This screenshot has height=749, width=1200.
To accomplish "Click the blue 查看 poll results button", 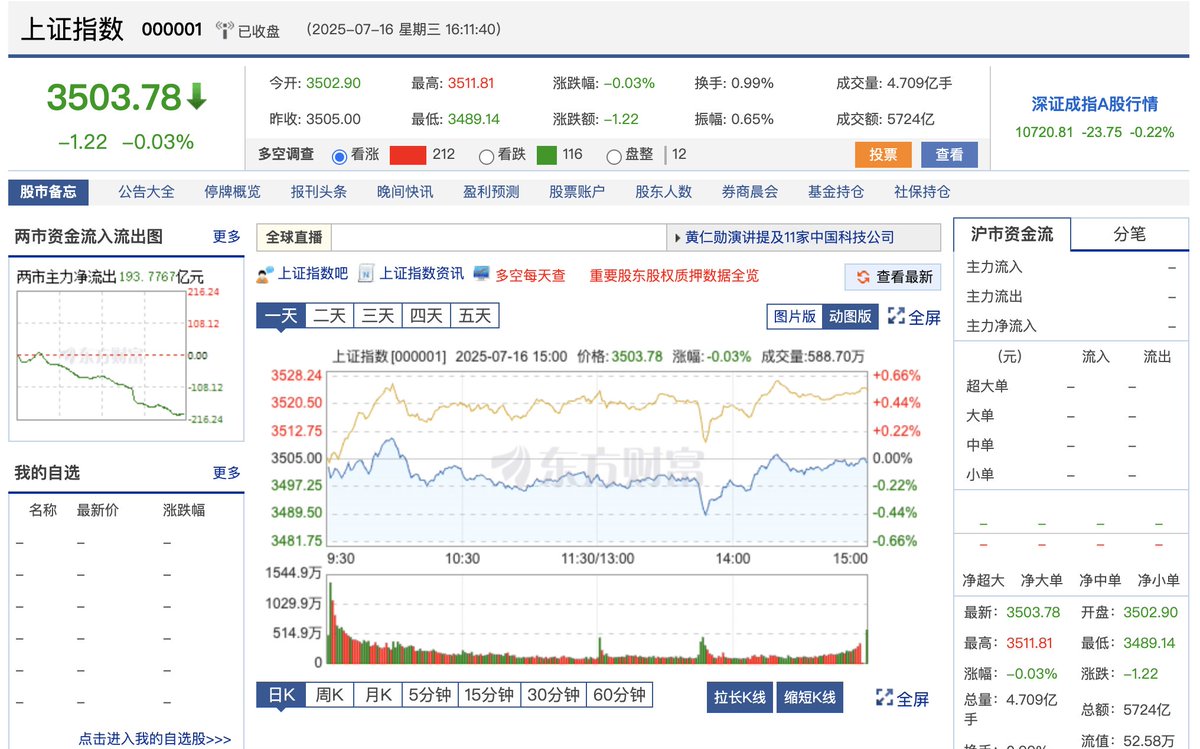I will click(x=949, y=155).
